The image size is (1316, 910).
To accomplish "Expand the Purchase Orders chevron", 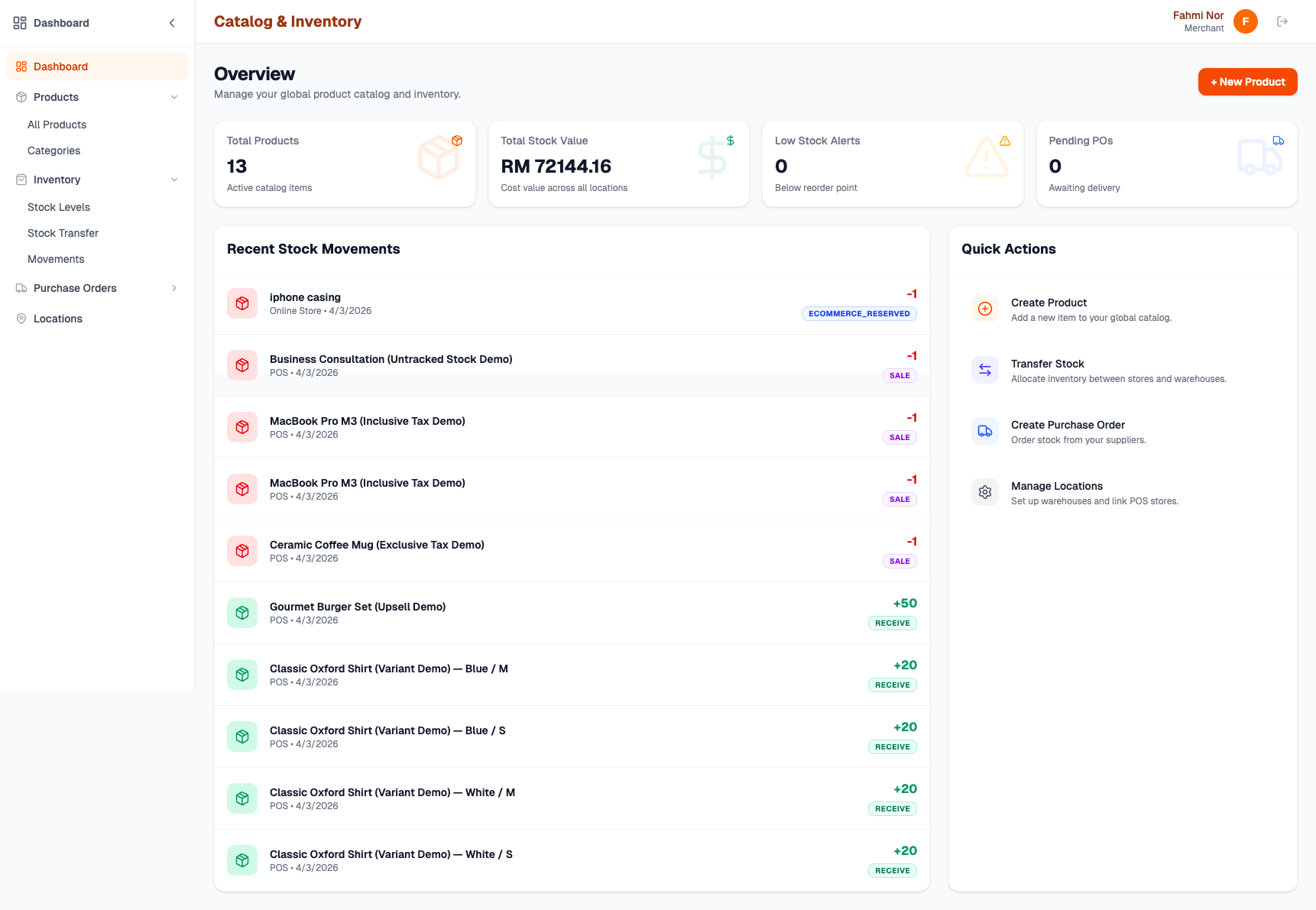I will coord(174,288).
